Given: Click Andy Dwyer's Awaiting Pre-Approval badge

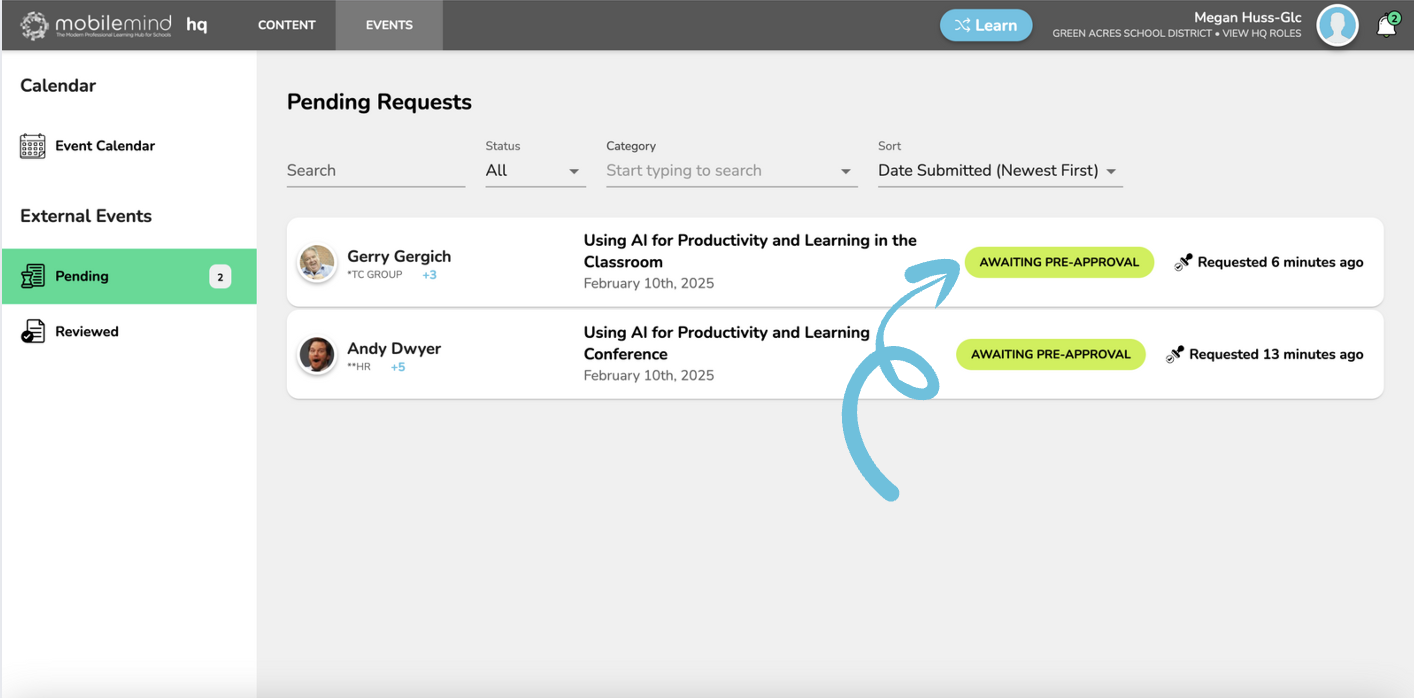Looking at the screenshot, I should pyautogui.click(x=1050, y=355).
